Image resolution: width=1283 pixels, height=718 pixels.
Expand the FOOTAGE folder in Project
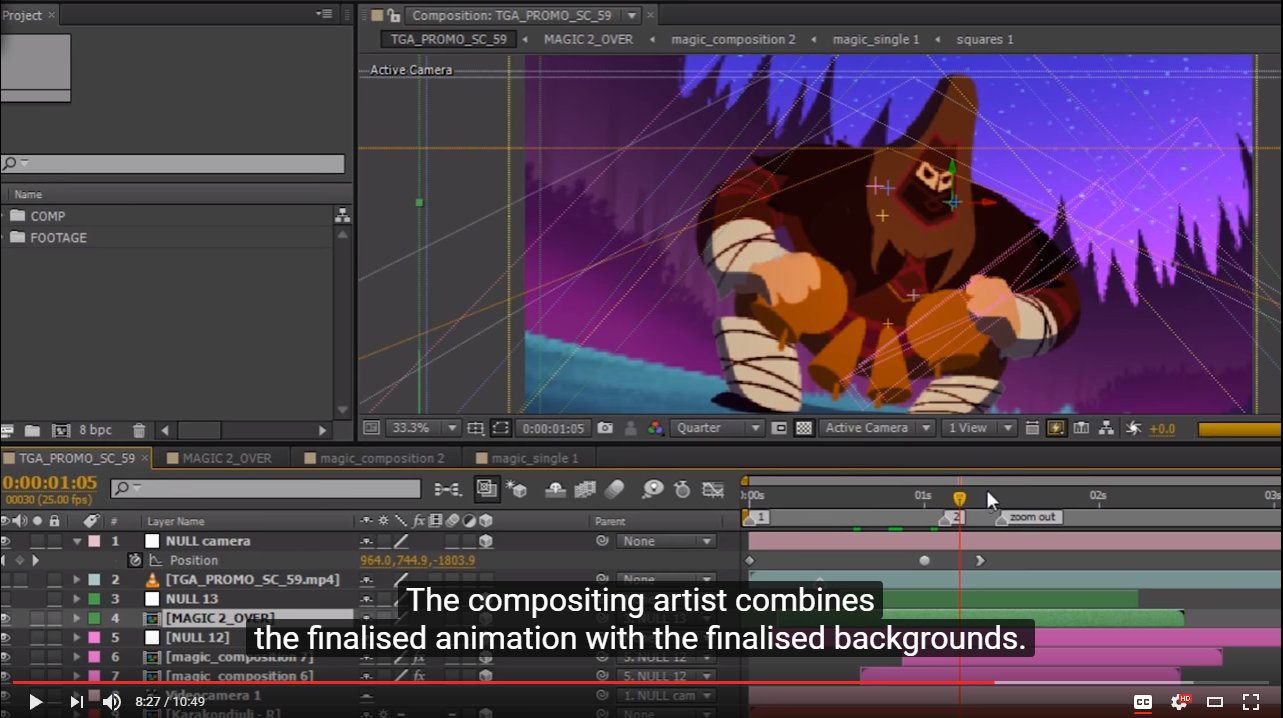[x=3, y=238]
